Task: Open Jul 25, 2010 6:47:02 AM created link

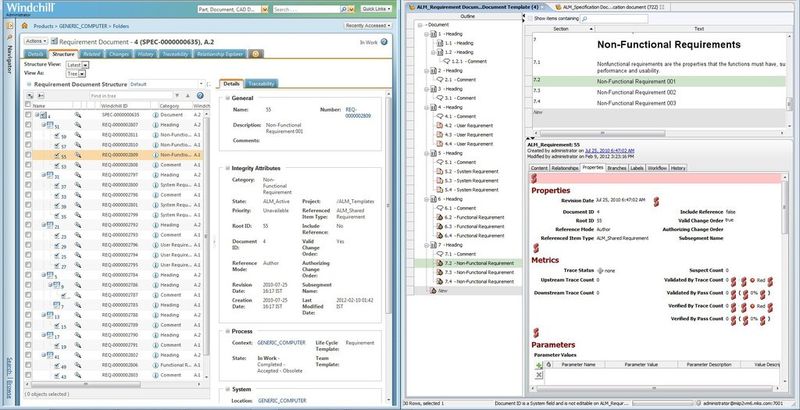Action: click(x=609, y=151)
